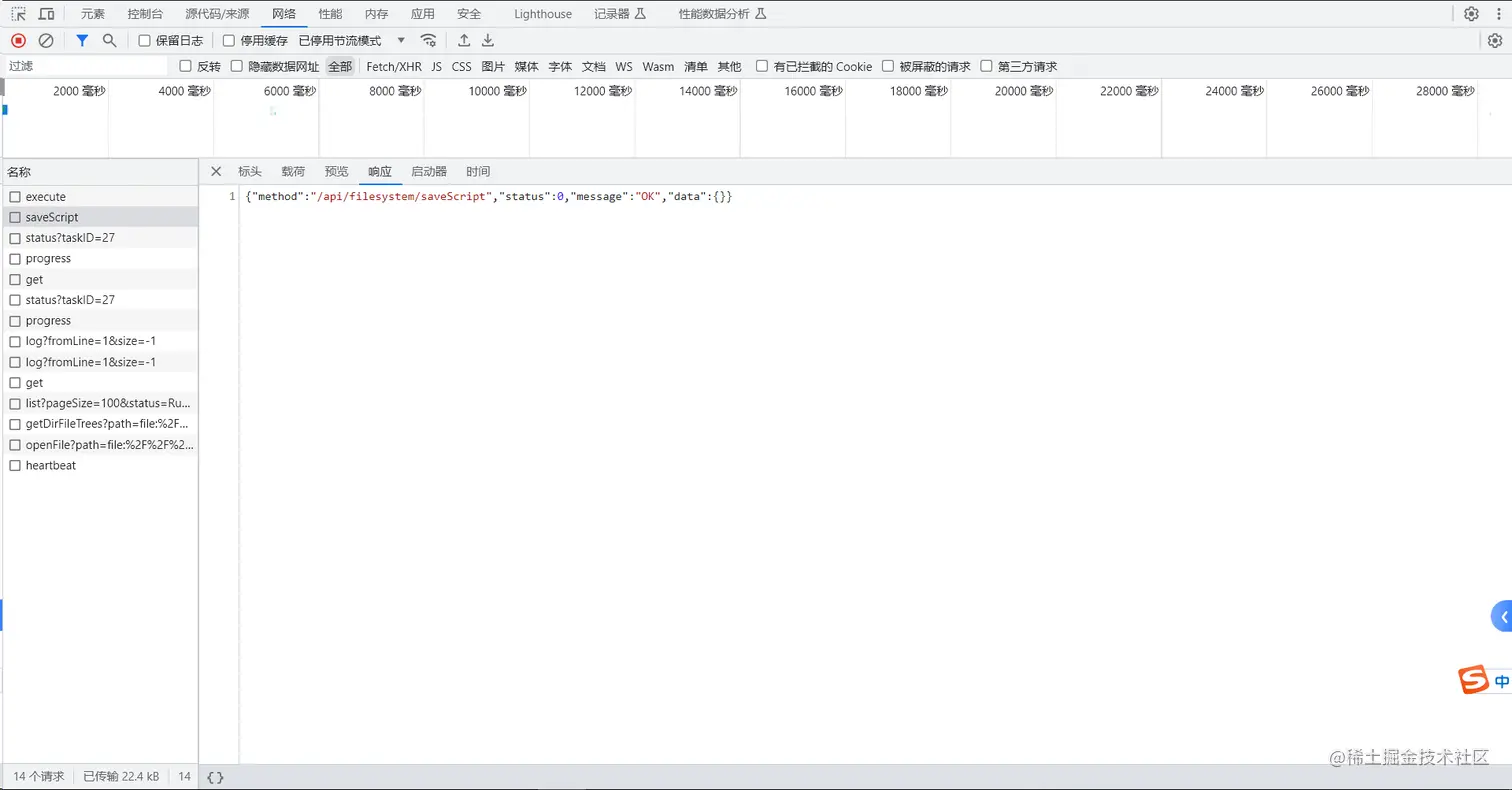Viewport: 1512px width, 790px height.
Task: Filter requests by 文档 type
Action: tap(594, 66)
